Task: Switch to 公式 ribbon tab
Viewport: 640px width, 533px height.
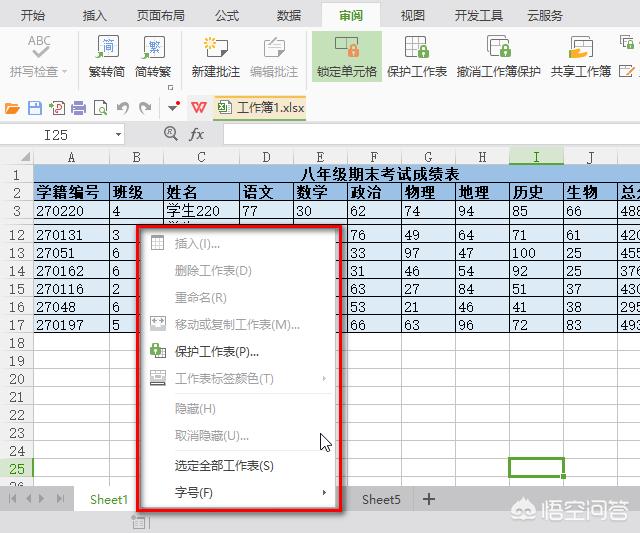Action: click(227, 16)
